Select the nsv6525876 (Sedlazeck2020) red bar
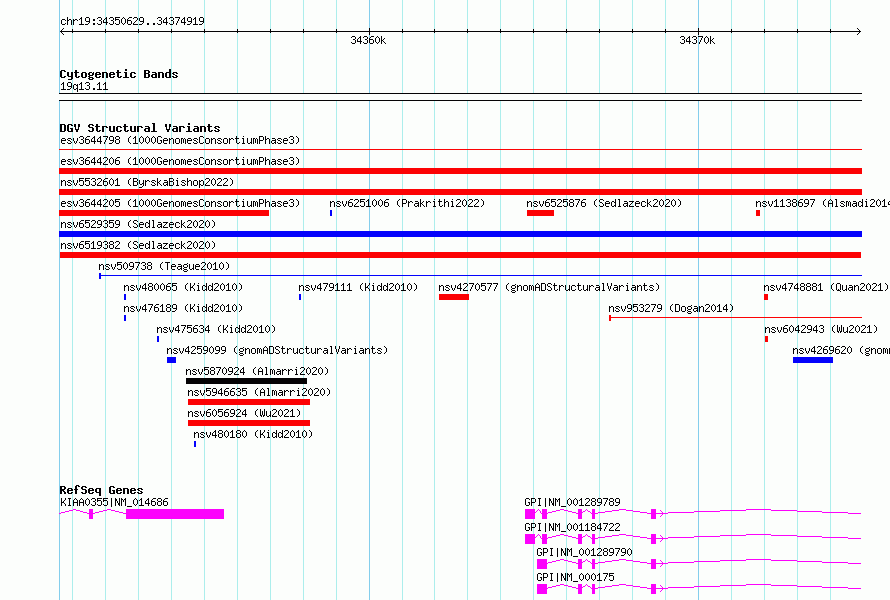This screenshot has width=890, height=600. pos(540,213)
